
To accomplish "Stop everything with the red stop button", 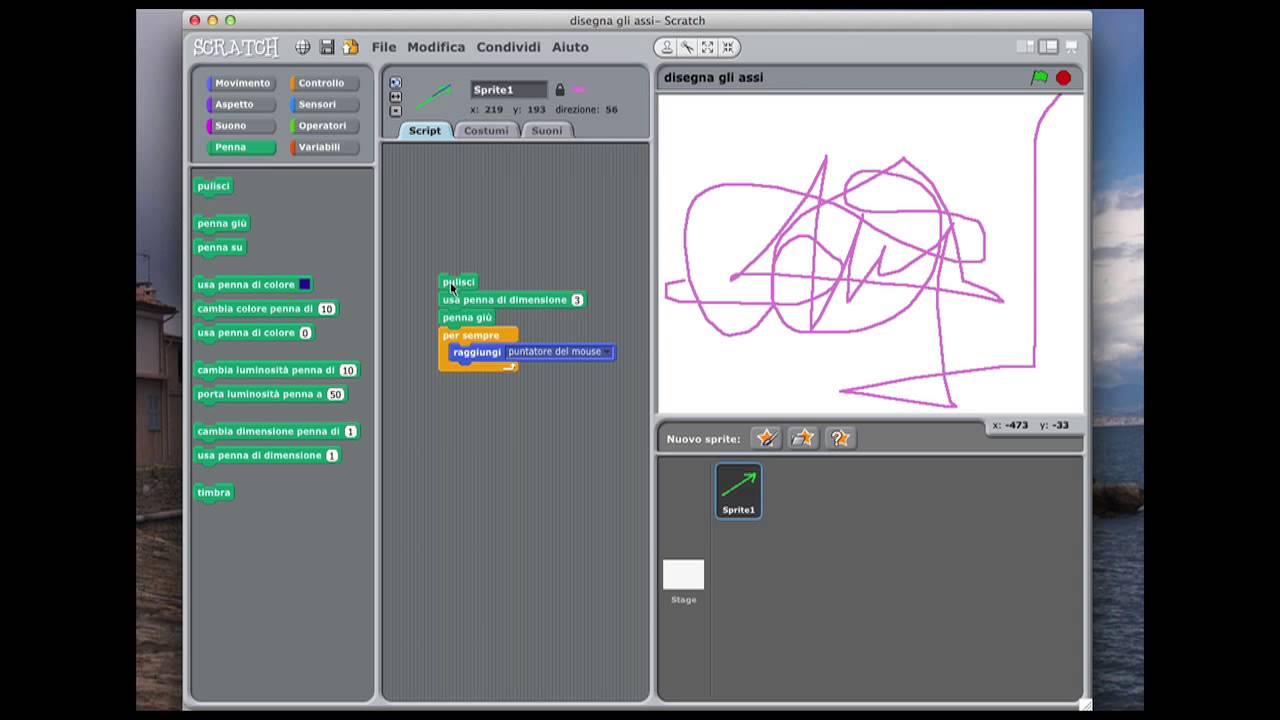I will 1063,77.
